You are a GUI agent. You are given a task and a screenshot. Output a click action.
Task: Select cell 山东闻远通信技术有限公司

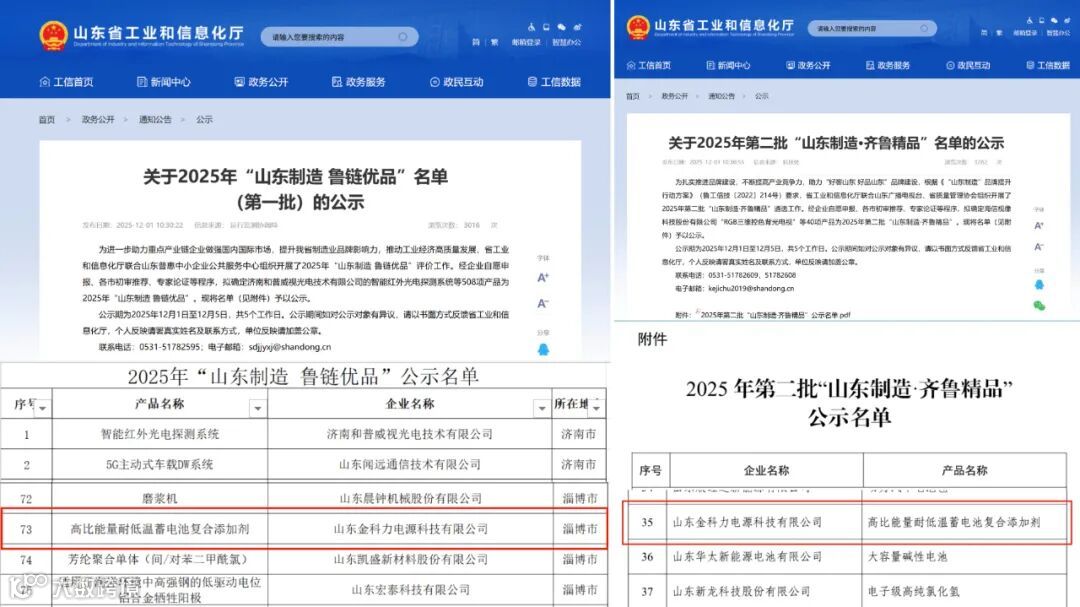[x=410, y=465]
